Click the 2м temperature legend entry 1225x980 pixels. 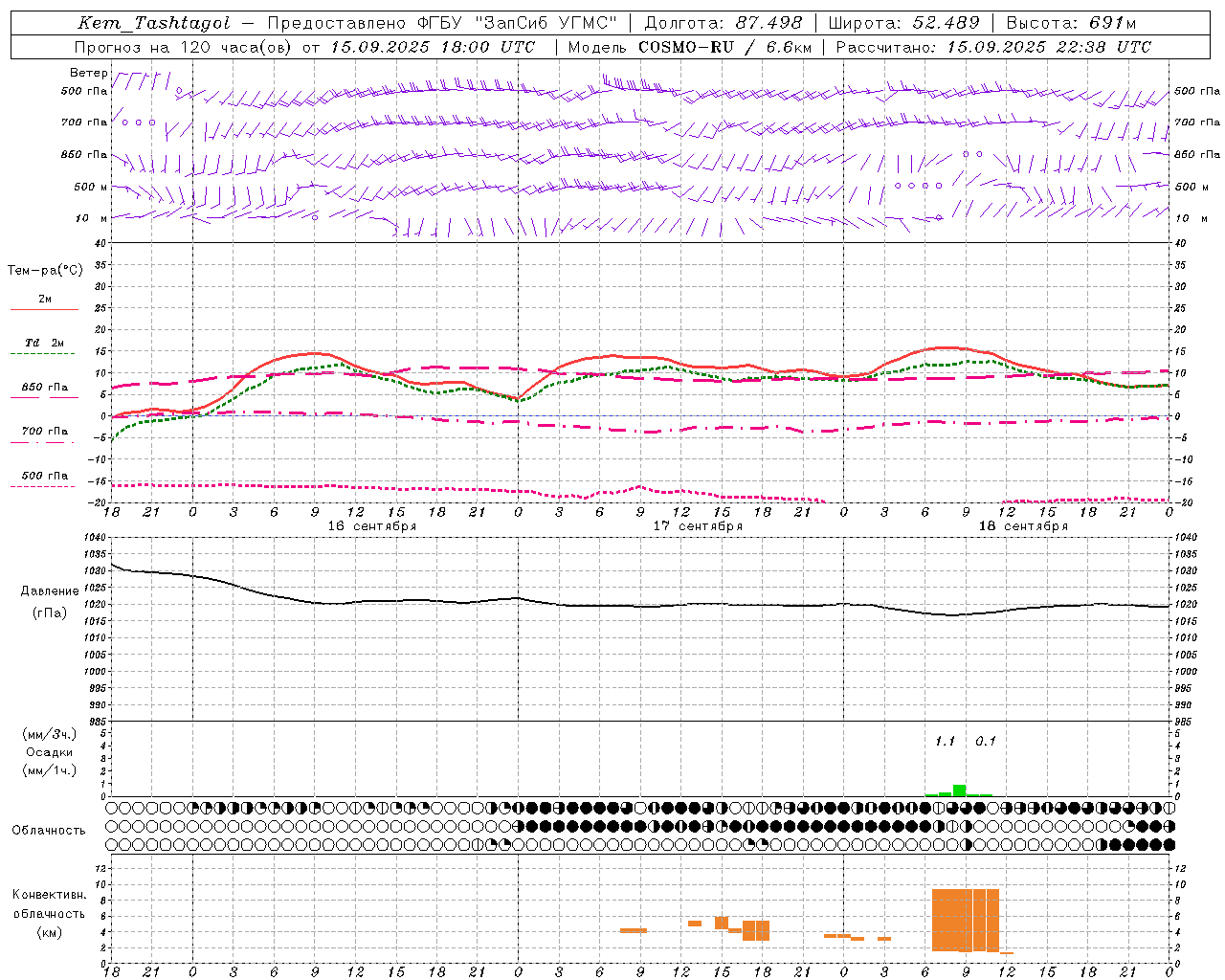tap(45, 300)
